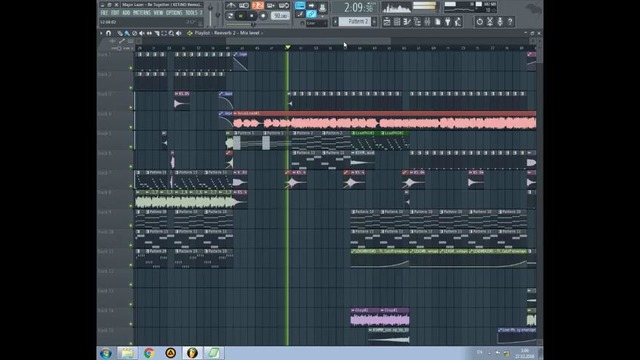Image resolution: width=640 pixels, height=360 pixels.
Task: Click the Playlist clip source green icon
Action: (189, 33)
